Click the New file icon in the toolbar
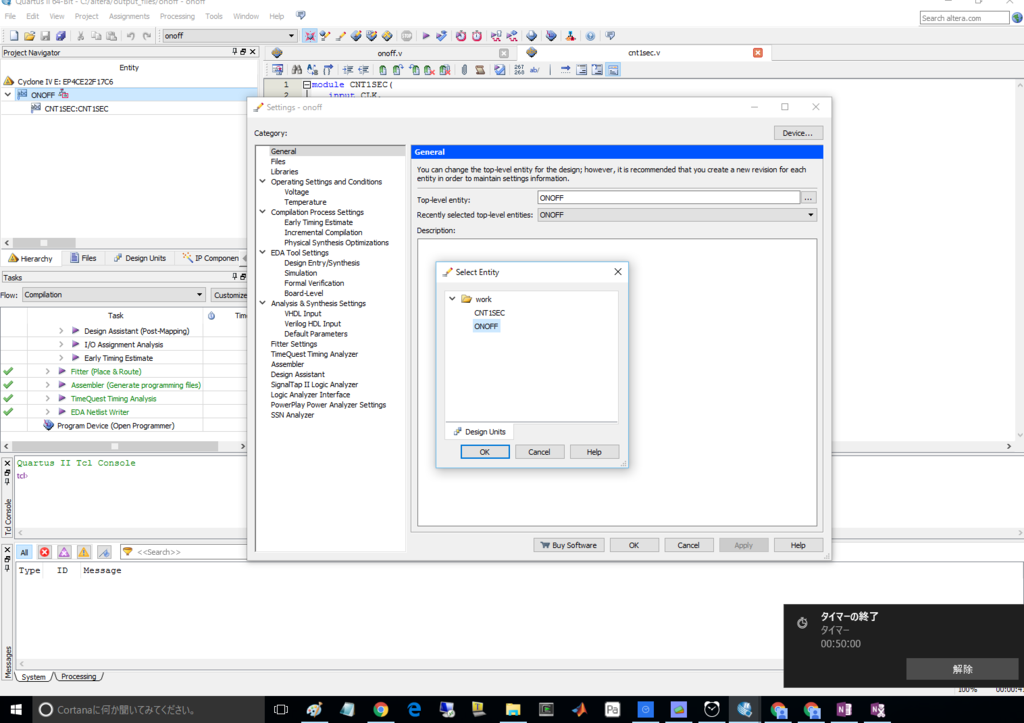The width and height of the screenshot is (1024, 723). pyautogui.click(x=14, y=36)
